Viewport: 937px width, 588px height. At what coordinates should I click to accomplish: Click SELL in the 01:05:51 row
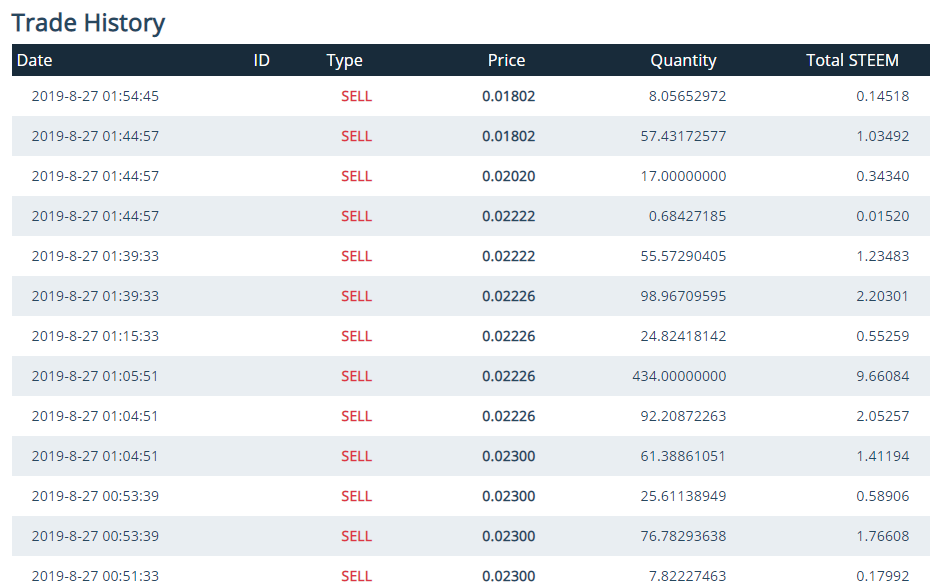(x=356, y=376)
